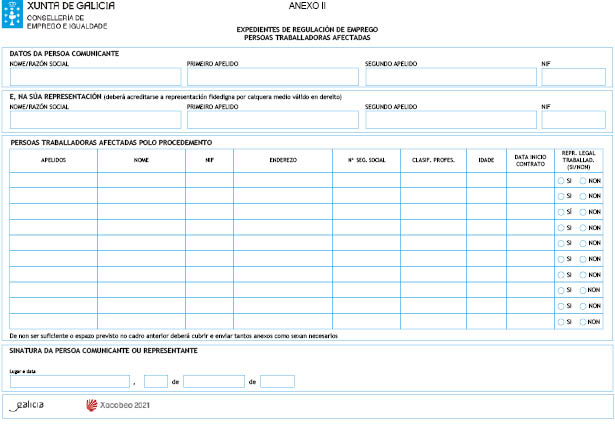Screen dimensions: 615x439
Task: Click the Lugar e data place field
Action: pyautogui.click(x=69, y=382)
